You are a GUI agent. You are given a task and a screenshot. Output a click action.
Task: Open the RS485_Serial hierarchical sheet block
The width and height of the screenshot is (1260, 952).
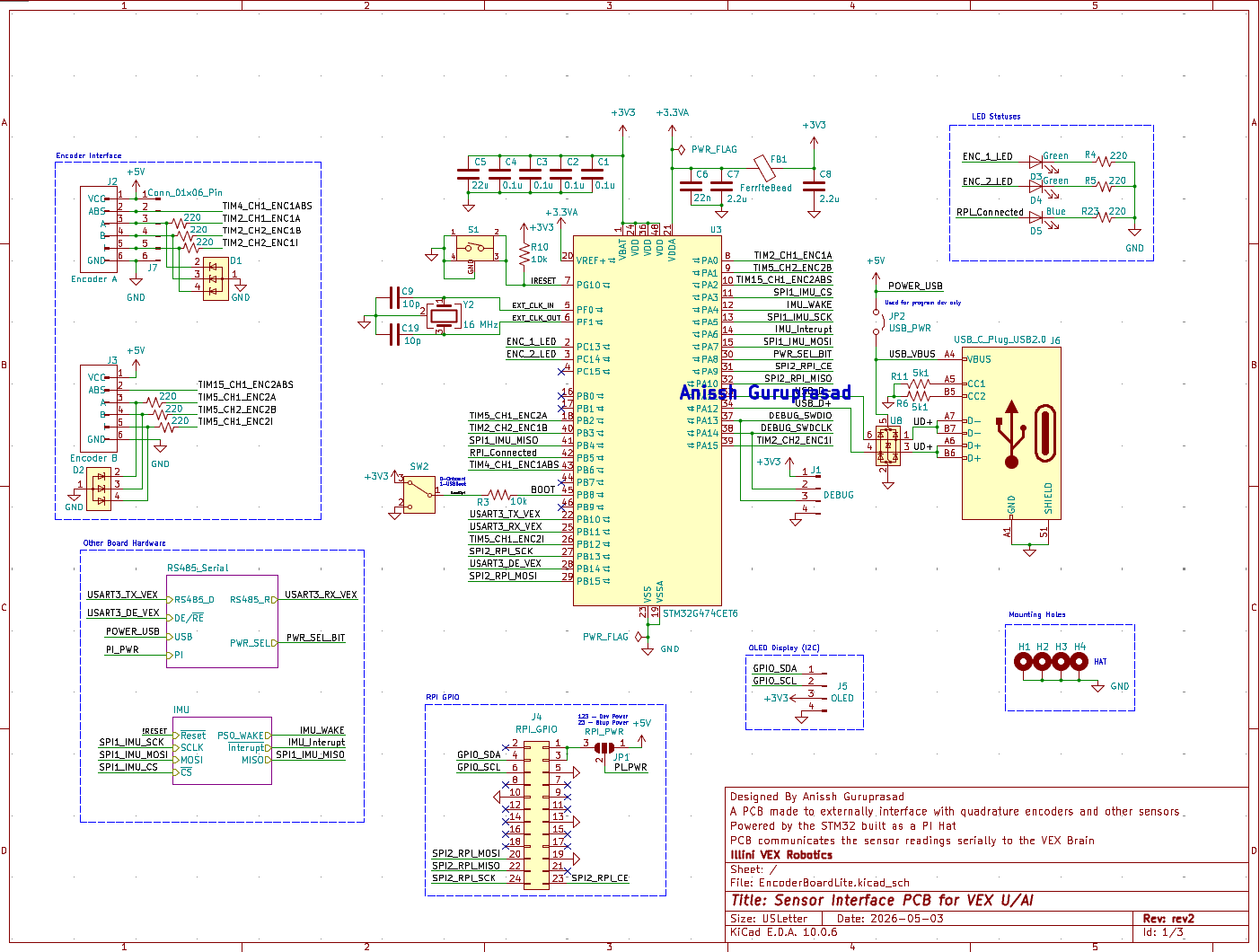tap(223, 621)
